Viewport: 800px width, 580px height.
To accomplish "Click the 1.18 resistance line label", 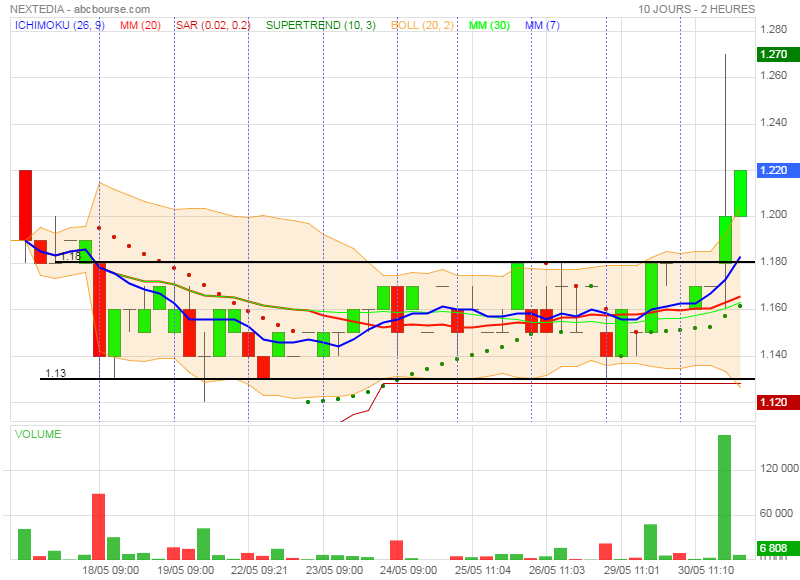I will [x=70, y=256].
